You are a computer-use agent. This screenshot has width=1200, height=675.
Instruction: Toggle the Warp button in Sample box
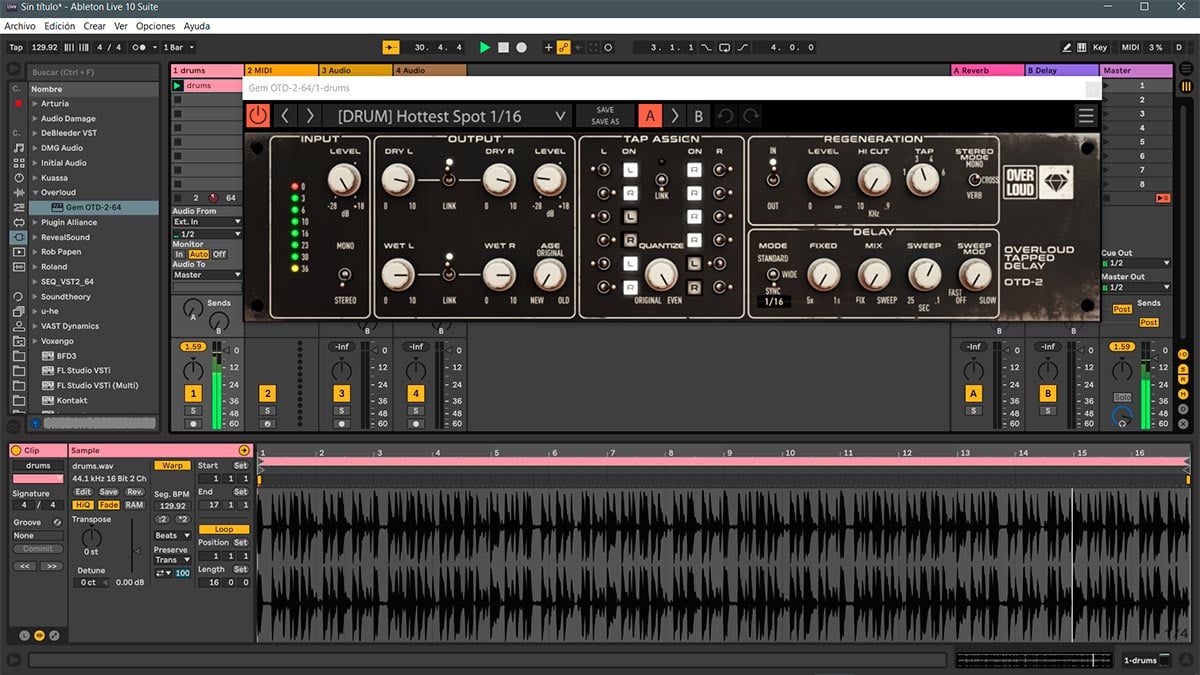(x=172, y=466)
